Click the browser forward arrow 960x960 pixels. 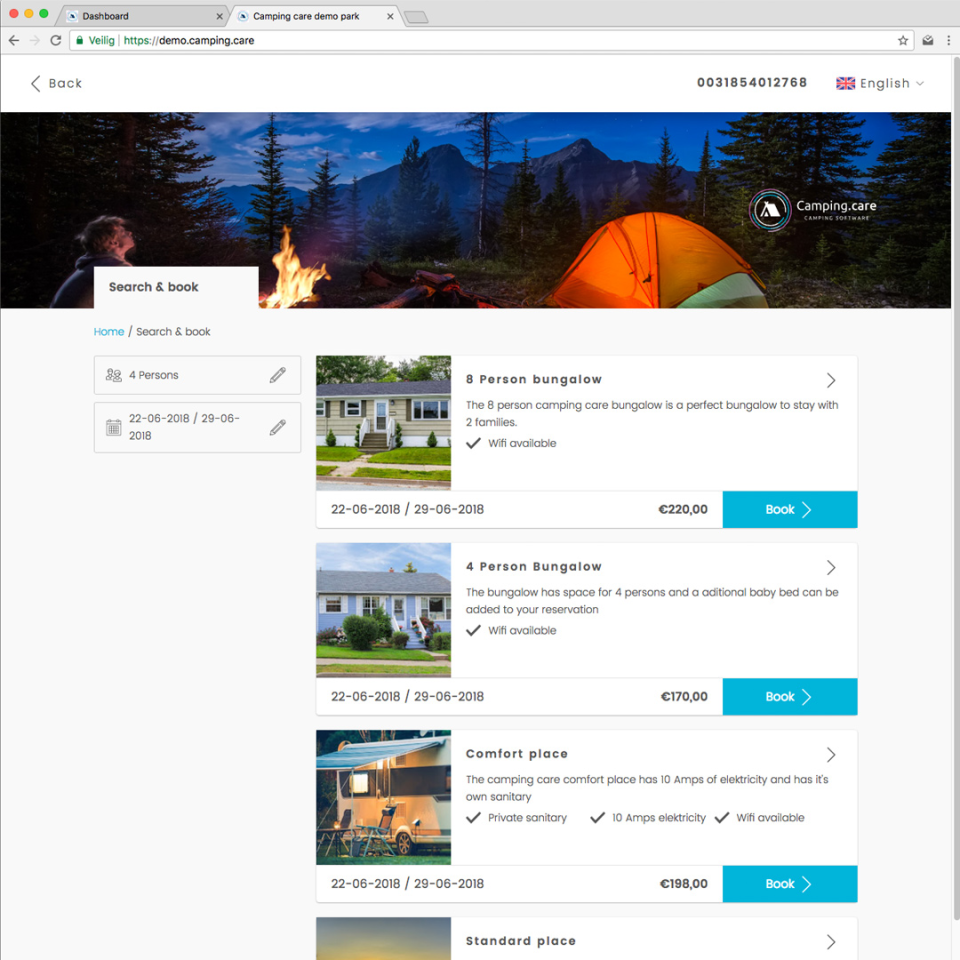tap(35, 40)
